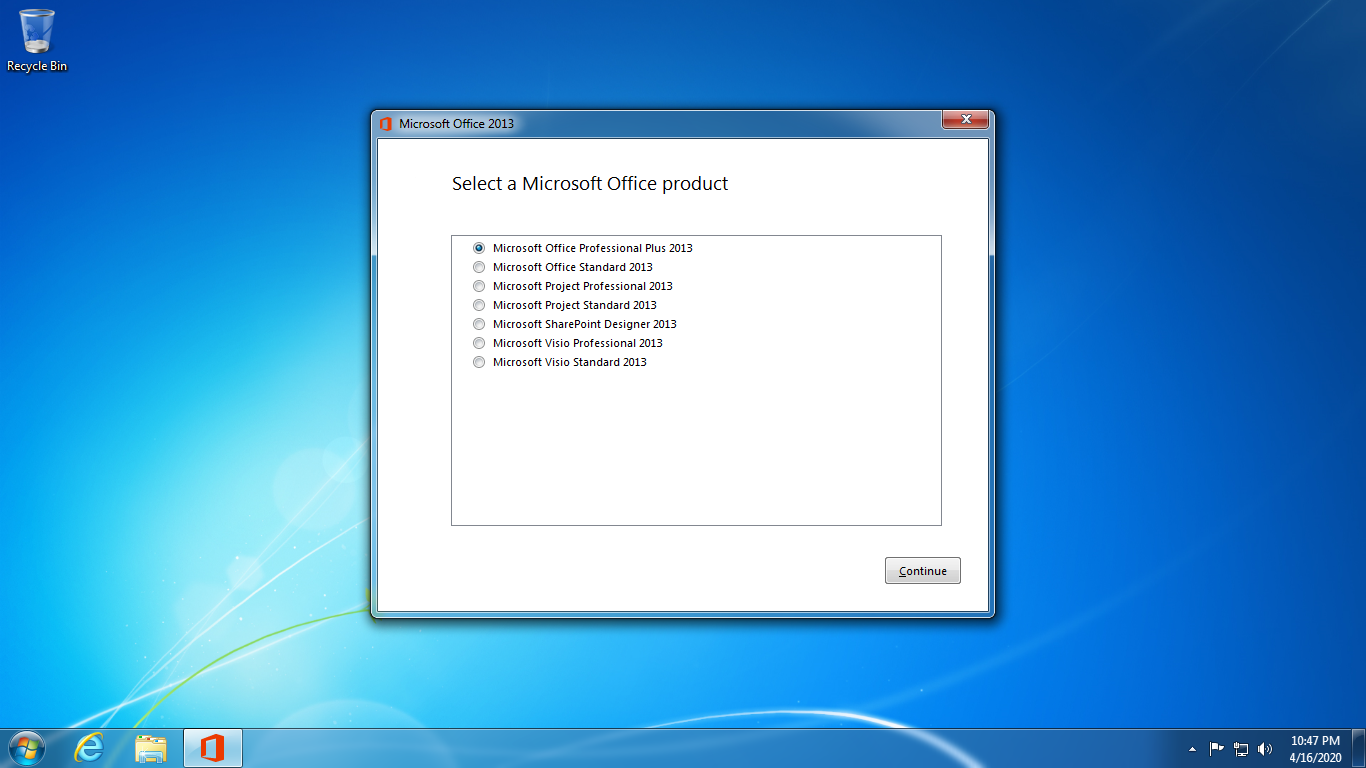Viewport: 1366px width, 768px height.
Task: Open Windows Explorer from taskbar
Action: point(151,748)
